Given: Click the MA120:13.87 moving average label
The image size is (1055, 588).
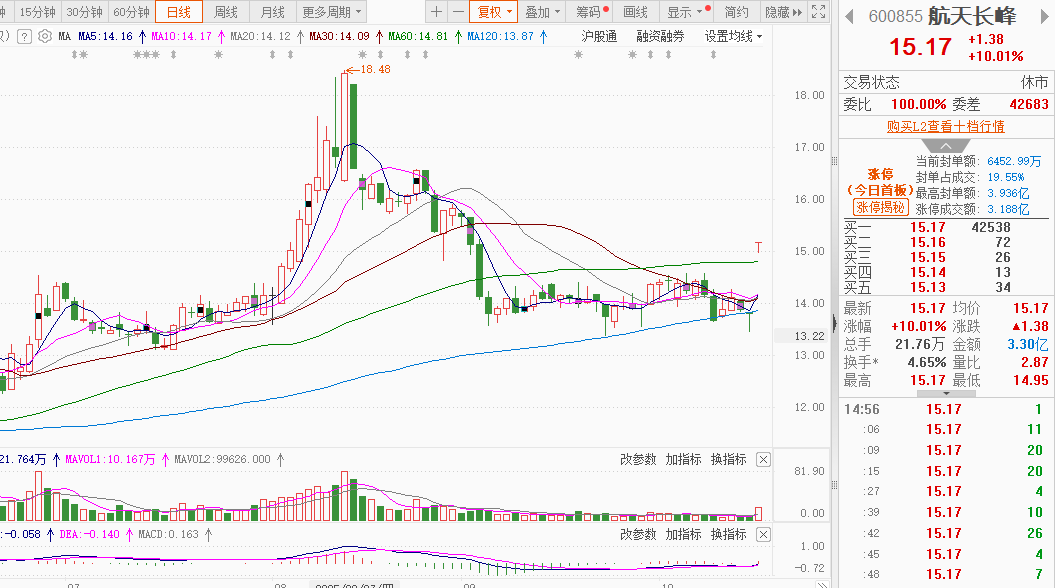Looking at the screenshot, I should point(500,36).
